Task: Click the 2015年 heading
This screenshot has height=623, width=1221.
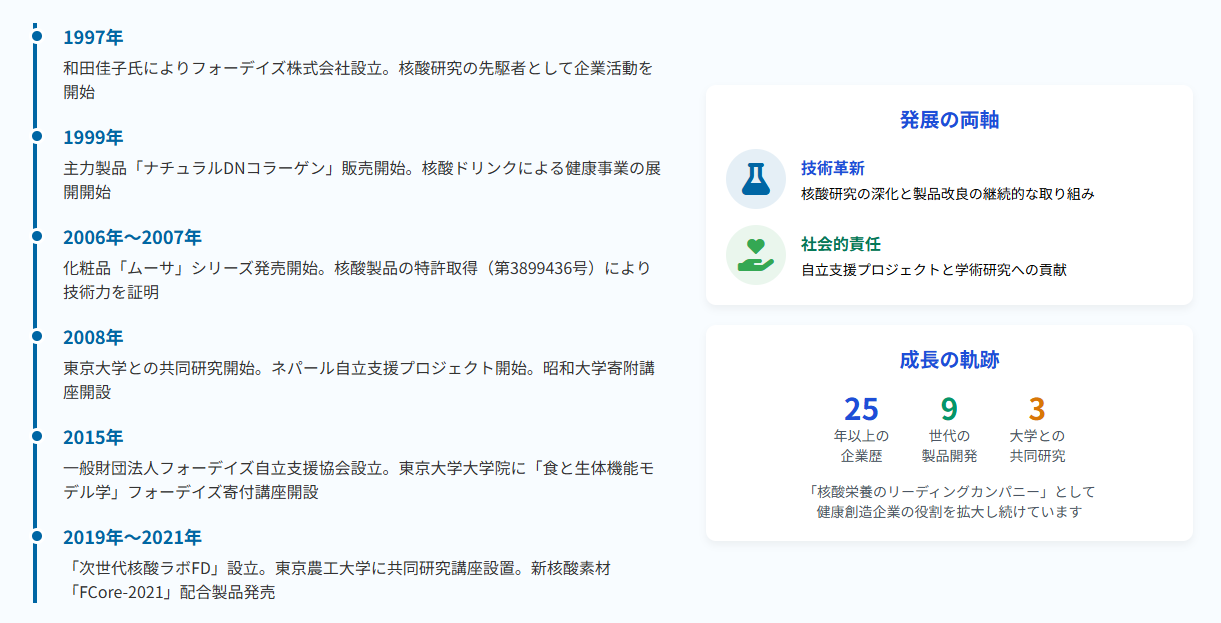Action: [x=93, y=438]
